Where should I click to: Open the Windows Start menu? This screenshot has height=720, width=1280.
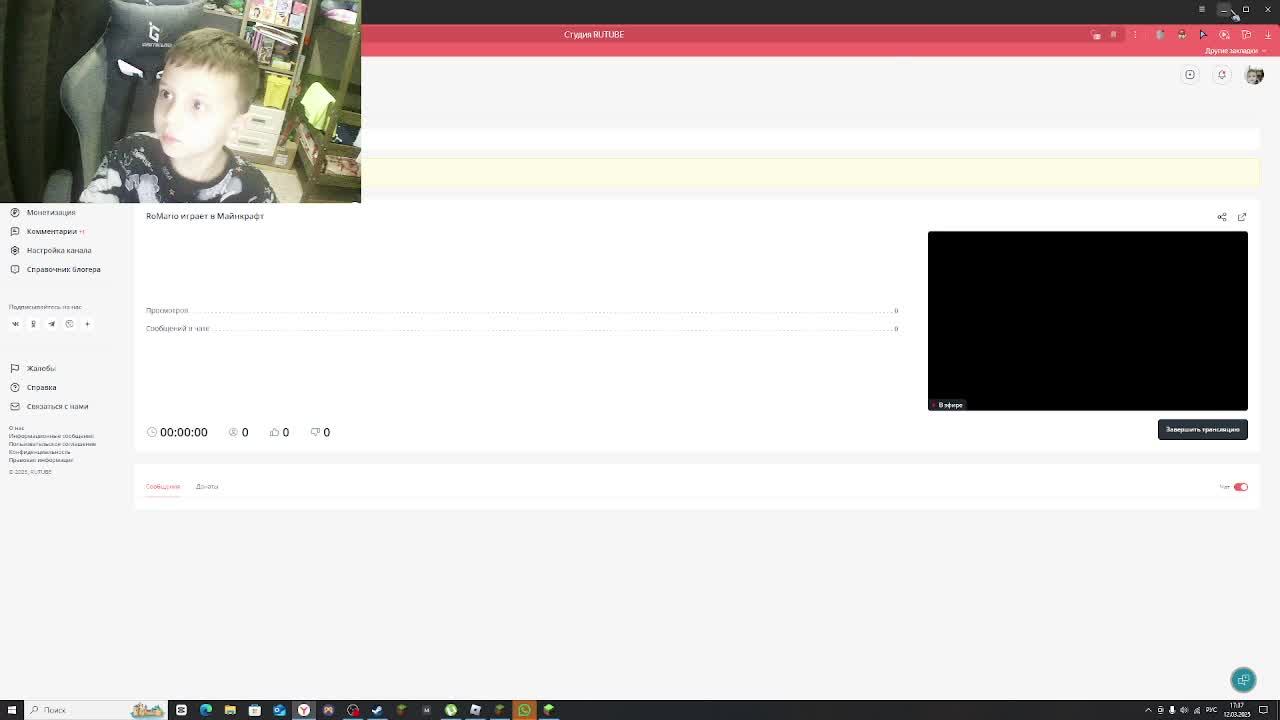(x=12, y=710)
